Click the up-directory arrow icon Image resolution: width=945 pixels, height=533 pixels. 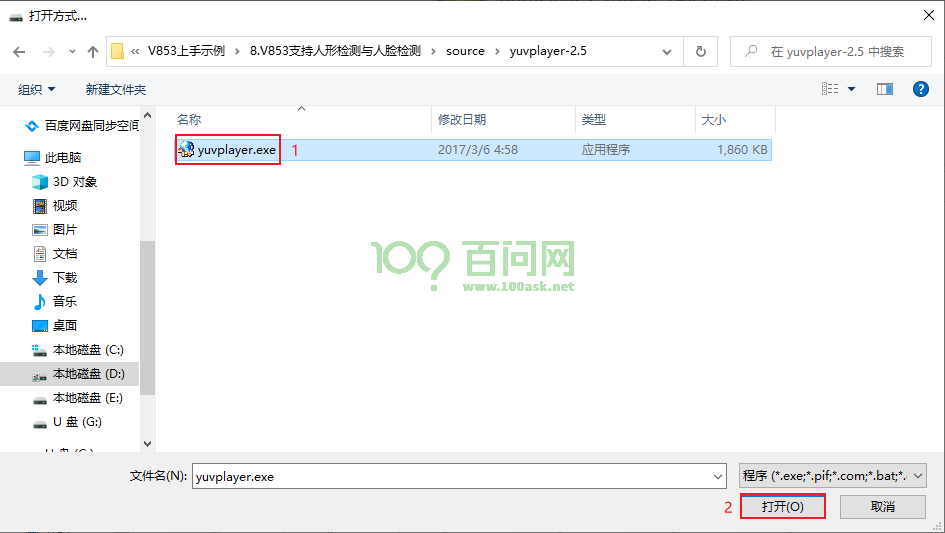pos(93,52)
